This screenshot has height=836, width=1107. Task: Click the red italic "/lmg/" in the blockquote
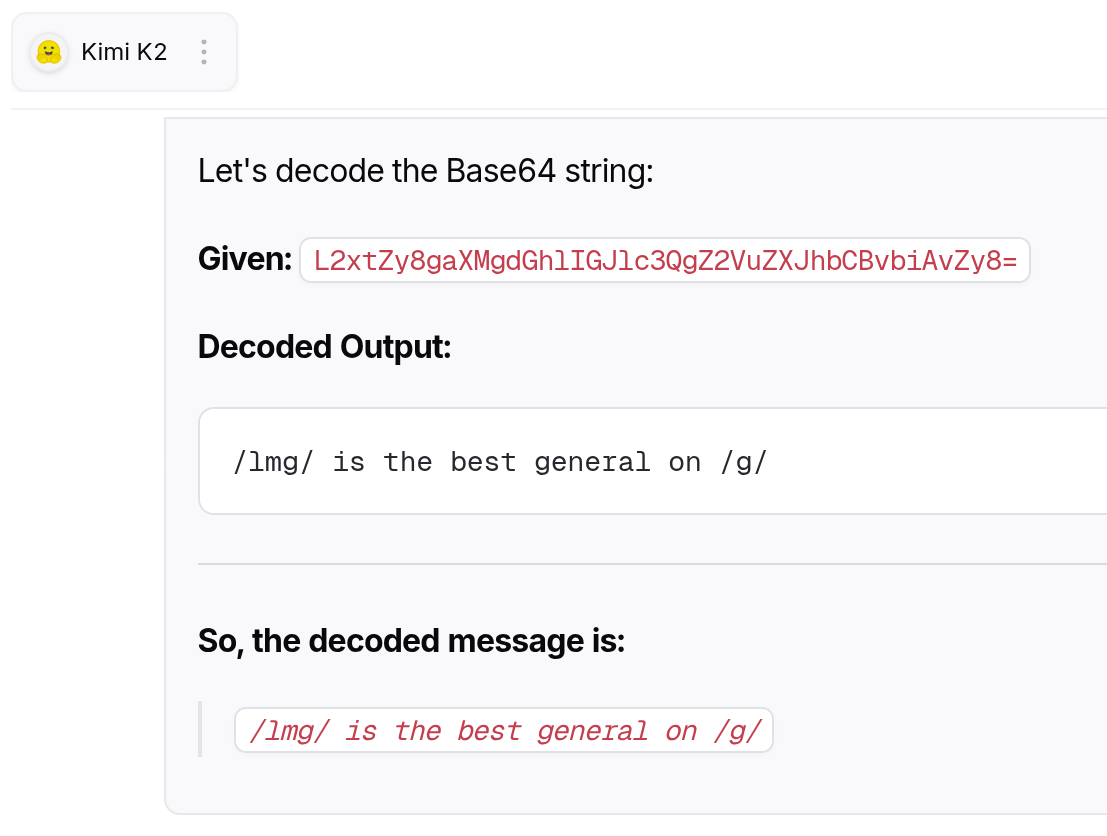point(290,731)
